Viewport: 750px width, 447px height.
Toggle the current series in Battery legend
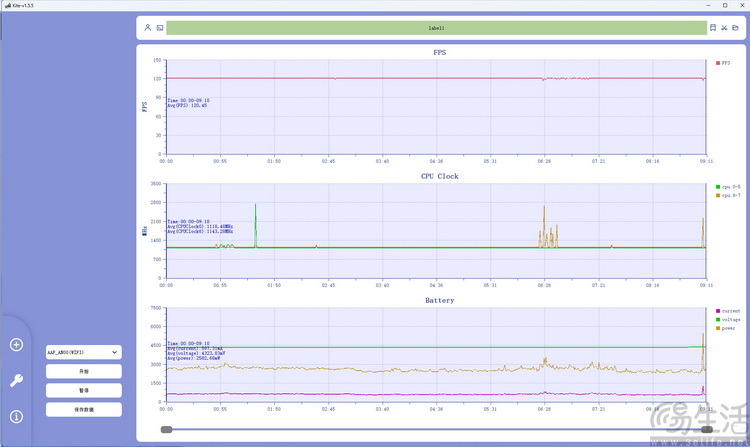(728, 311)
